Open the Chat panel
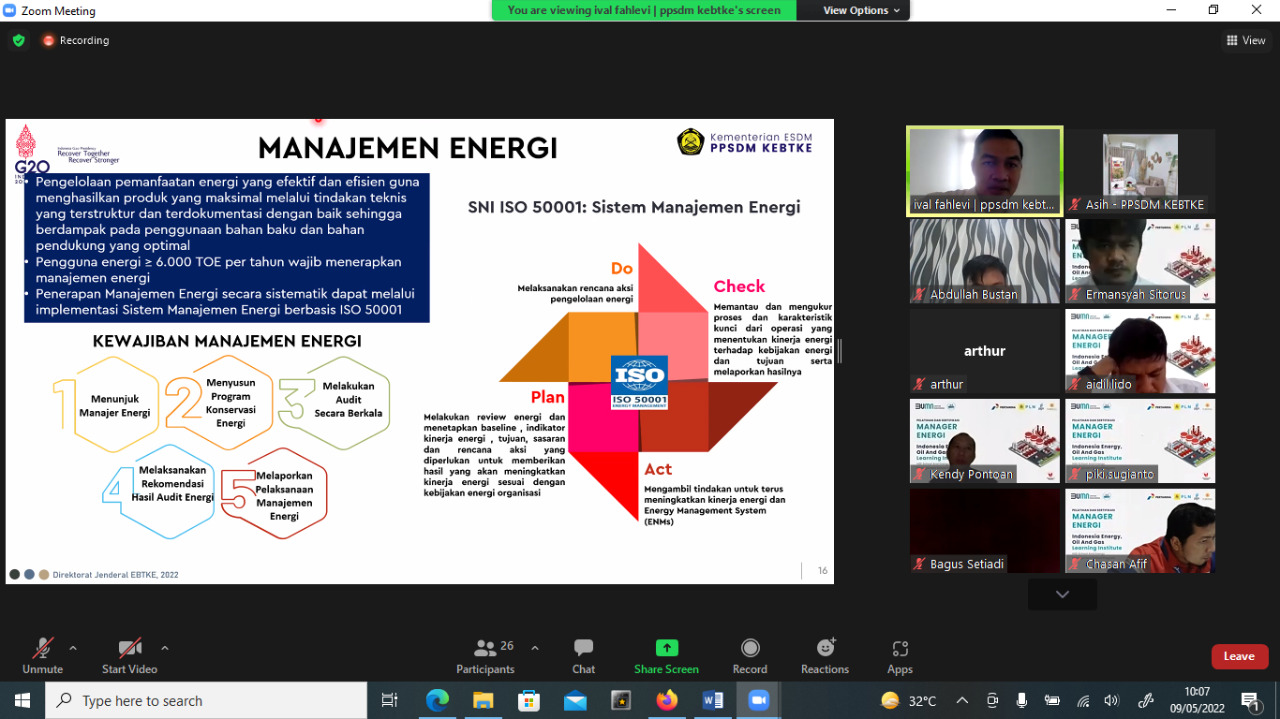 coord(583,655)
